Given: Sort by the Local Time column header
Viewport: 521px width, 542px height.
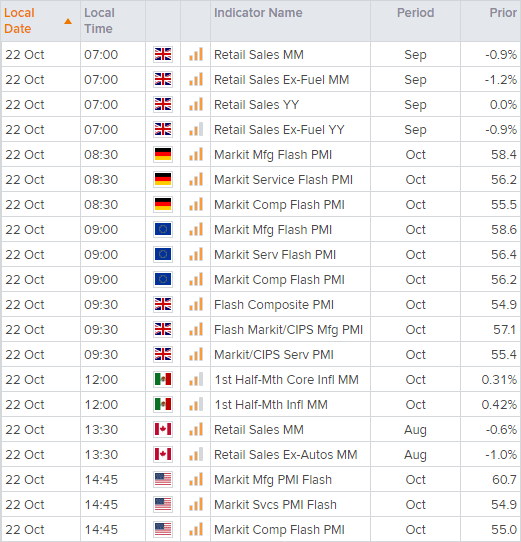Looking at the screenshot, I should (x=99, y=21).
